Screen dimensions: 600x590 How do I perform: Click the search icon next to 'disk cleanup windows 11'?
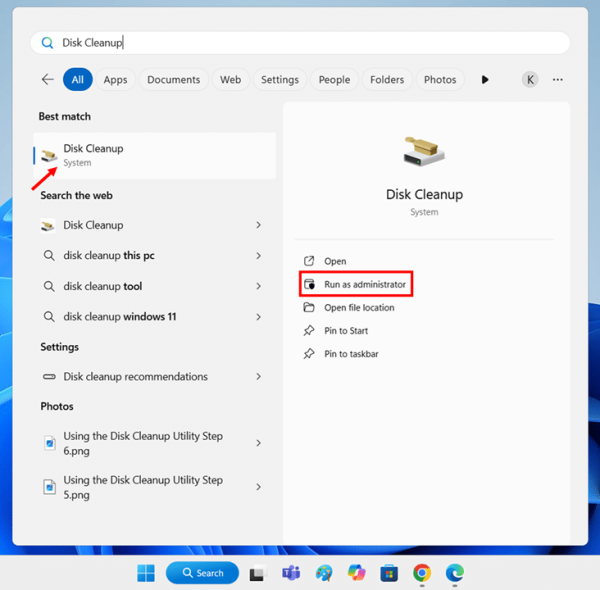point(49,316)
